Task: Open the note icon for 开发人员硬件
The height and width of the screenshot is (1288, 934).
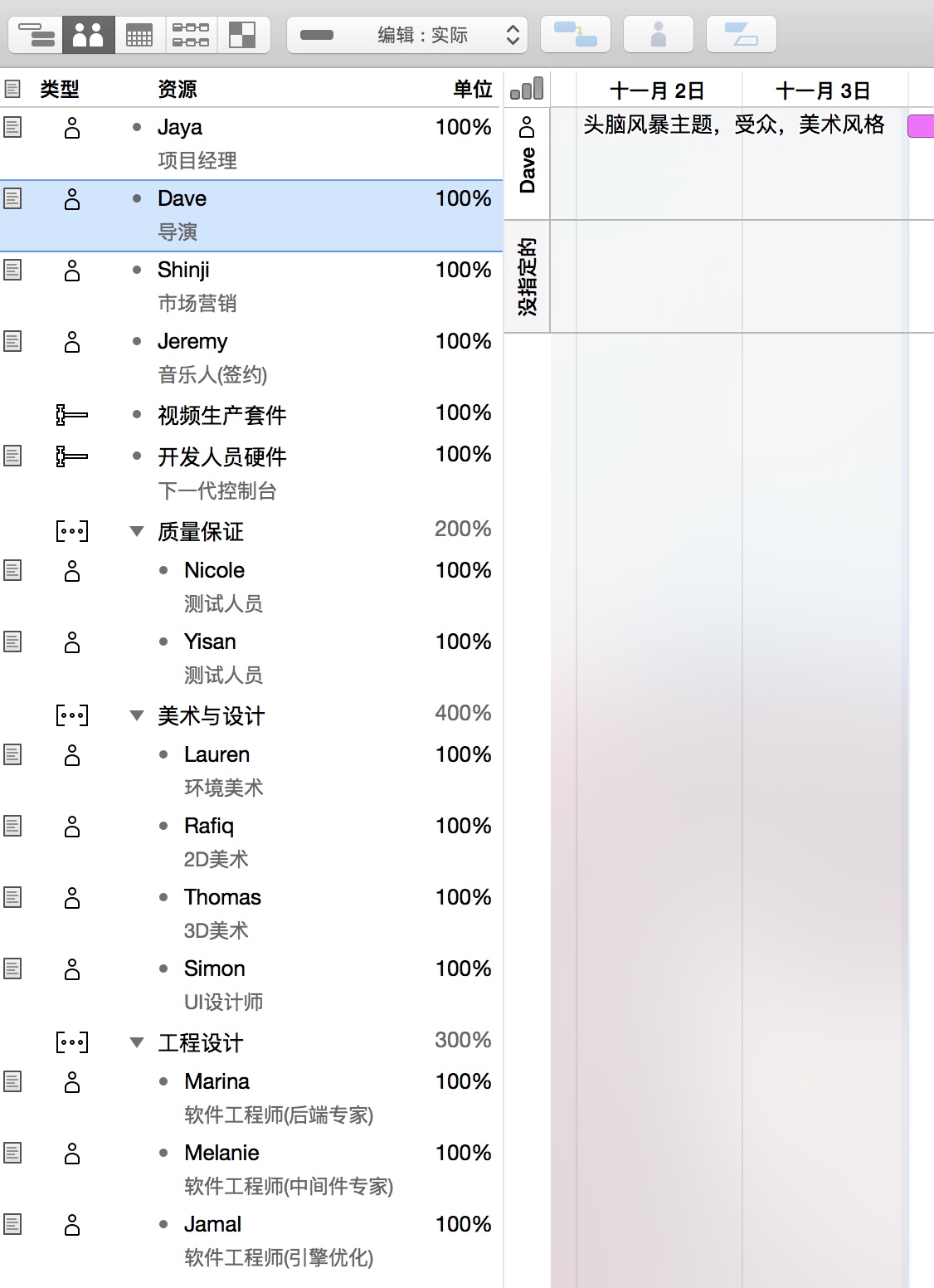Action: [x=12, y=456]
